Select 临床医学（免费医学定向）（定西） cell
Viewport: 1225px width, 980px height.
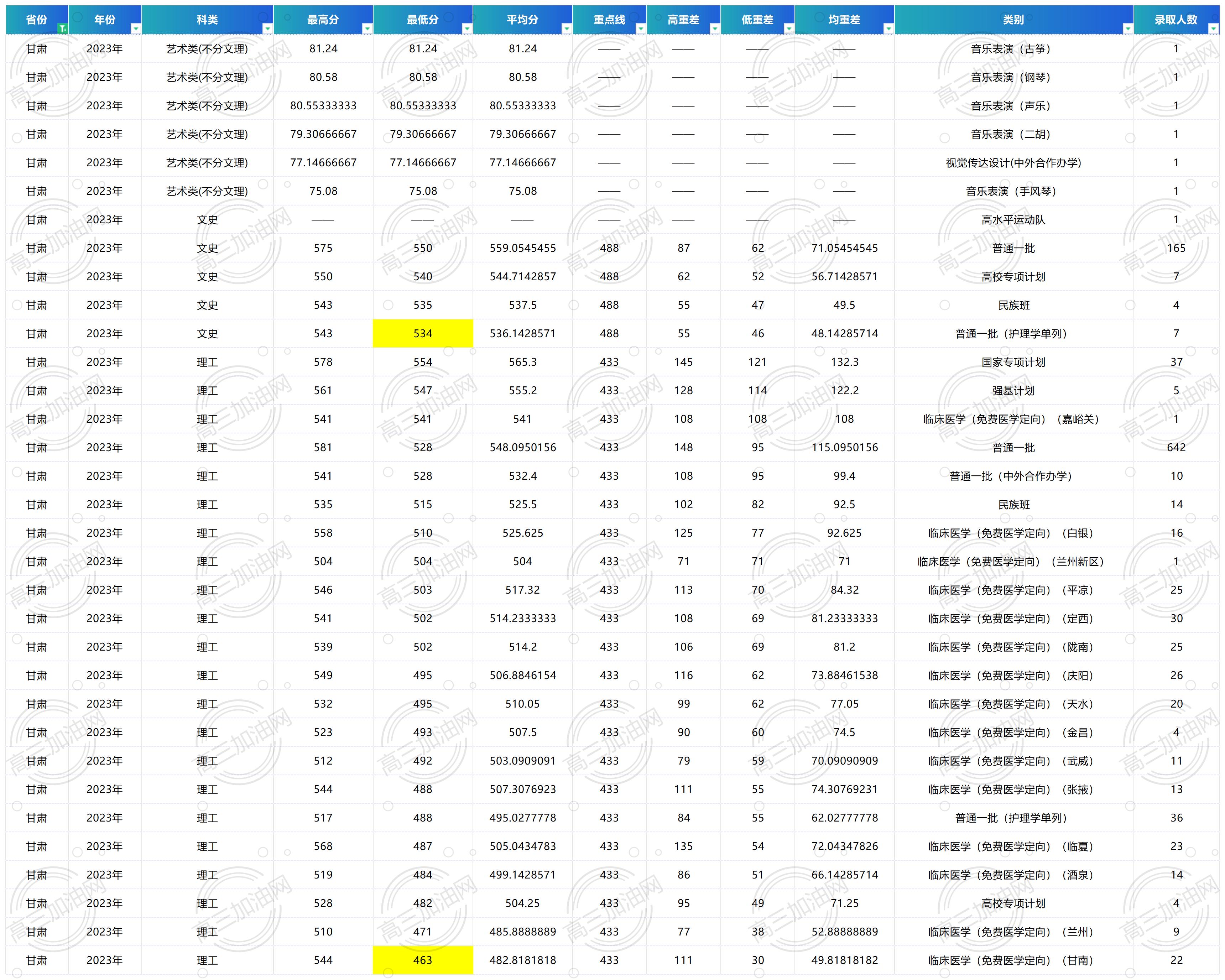coord(1013,618)
